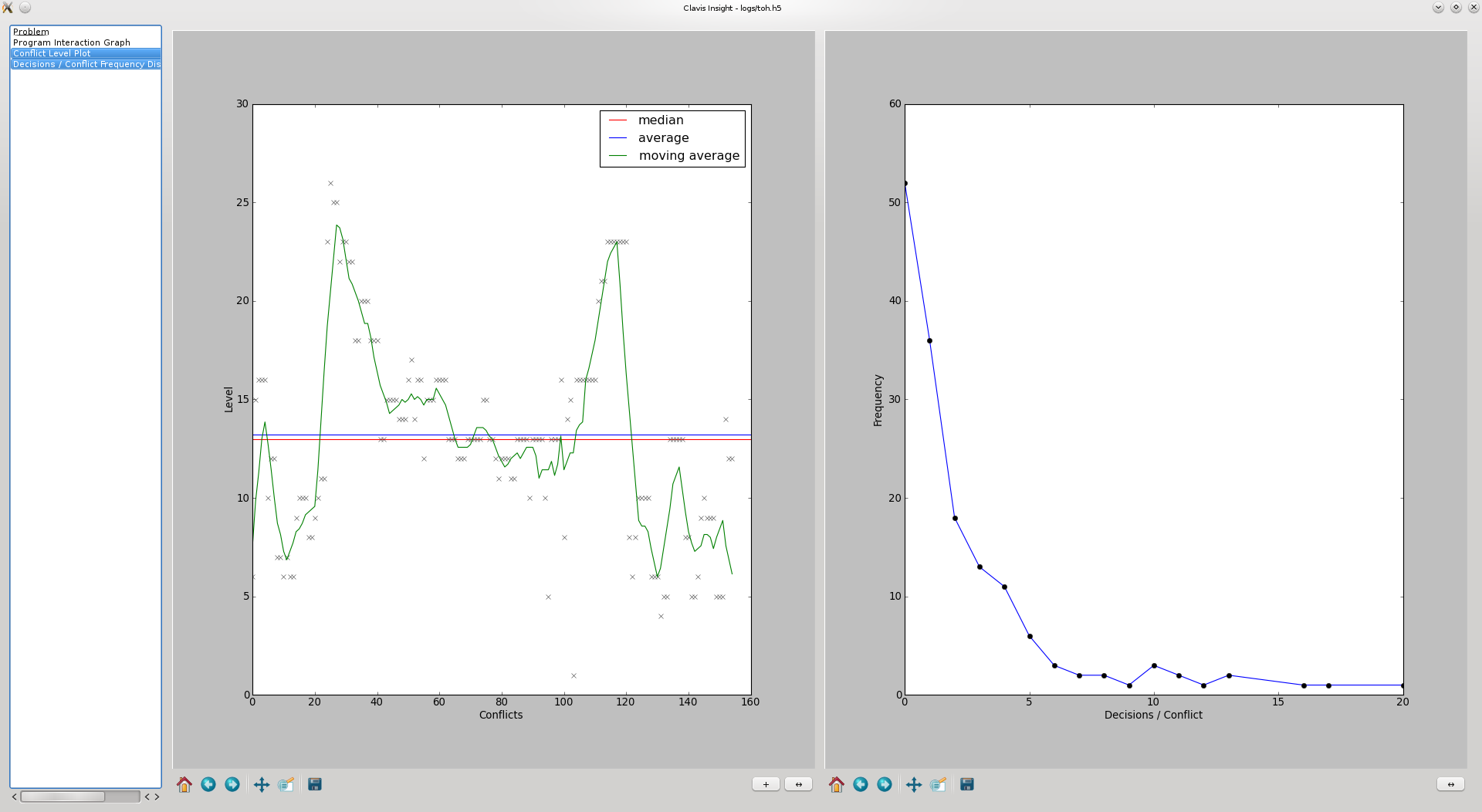Reset right plot with Home icon
Image resolution: width=1482 pixels, height=812 pixels.
tap(837, 784)
